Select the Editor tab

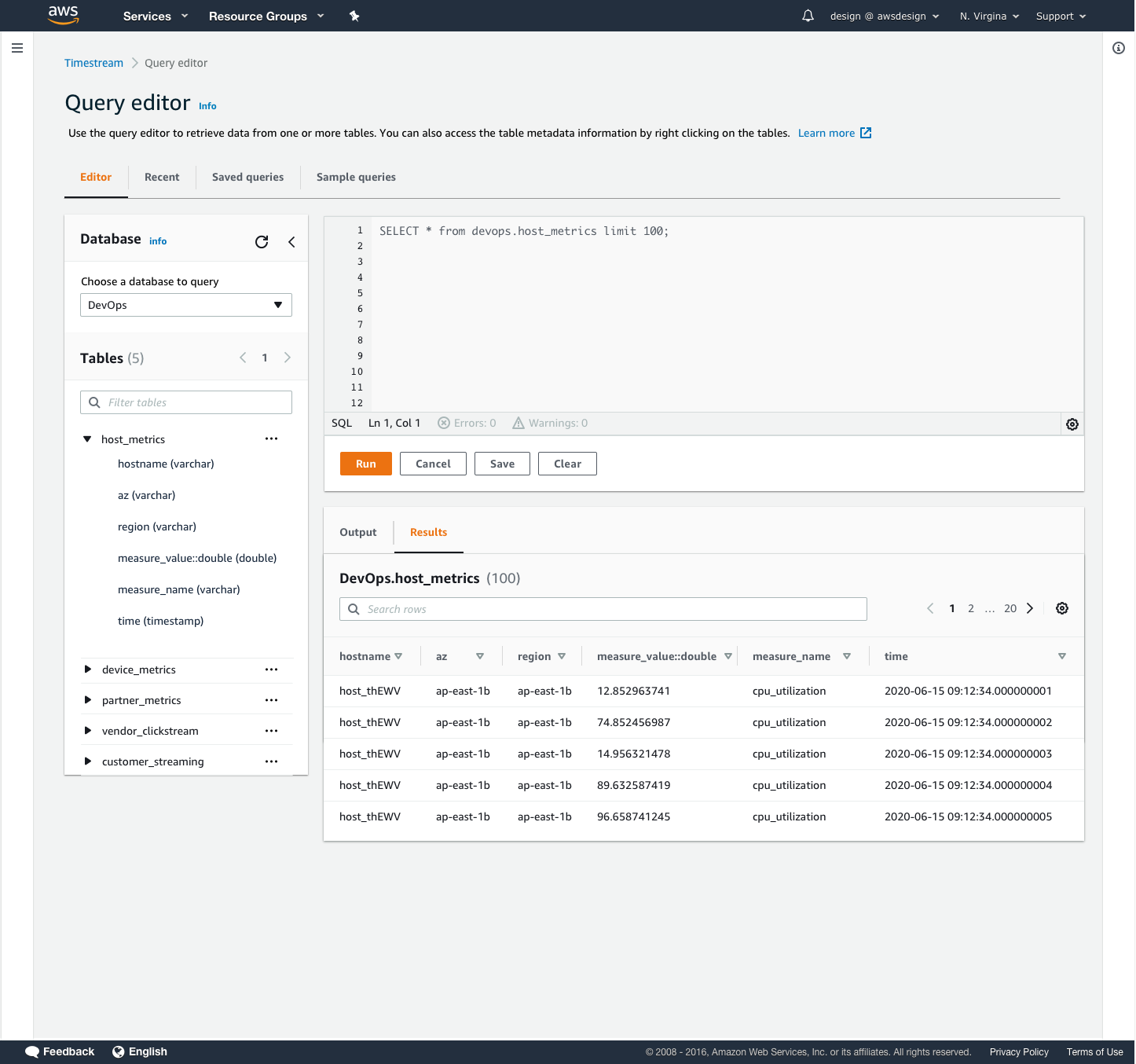(x=96, y=177)
